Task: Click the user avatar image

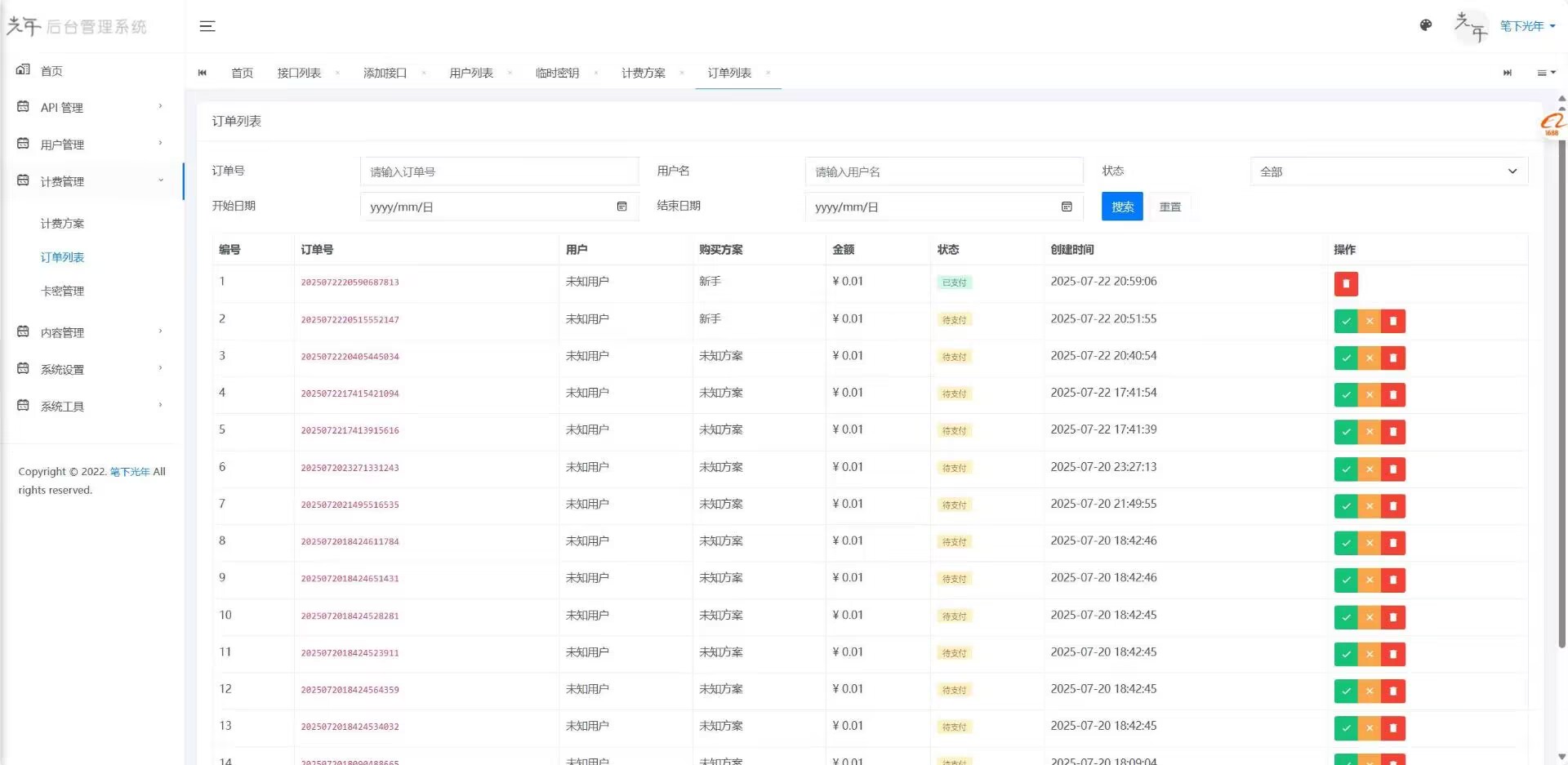Action: pos(1471,26)
